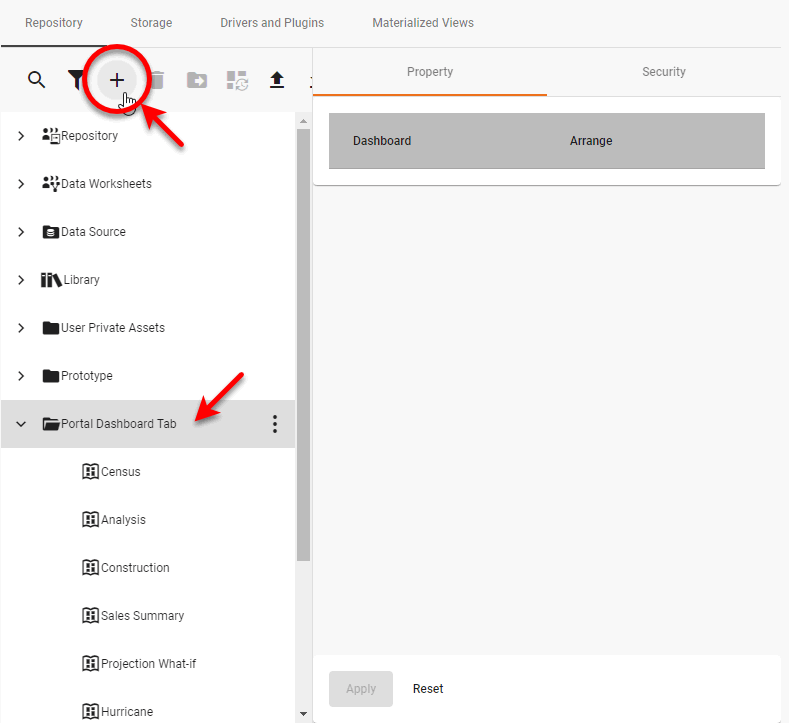Select the Property tab
This screenshot has height=723, width=789.
(x=430, y=72)
